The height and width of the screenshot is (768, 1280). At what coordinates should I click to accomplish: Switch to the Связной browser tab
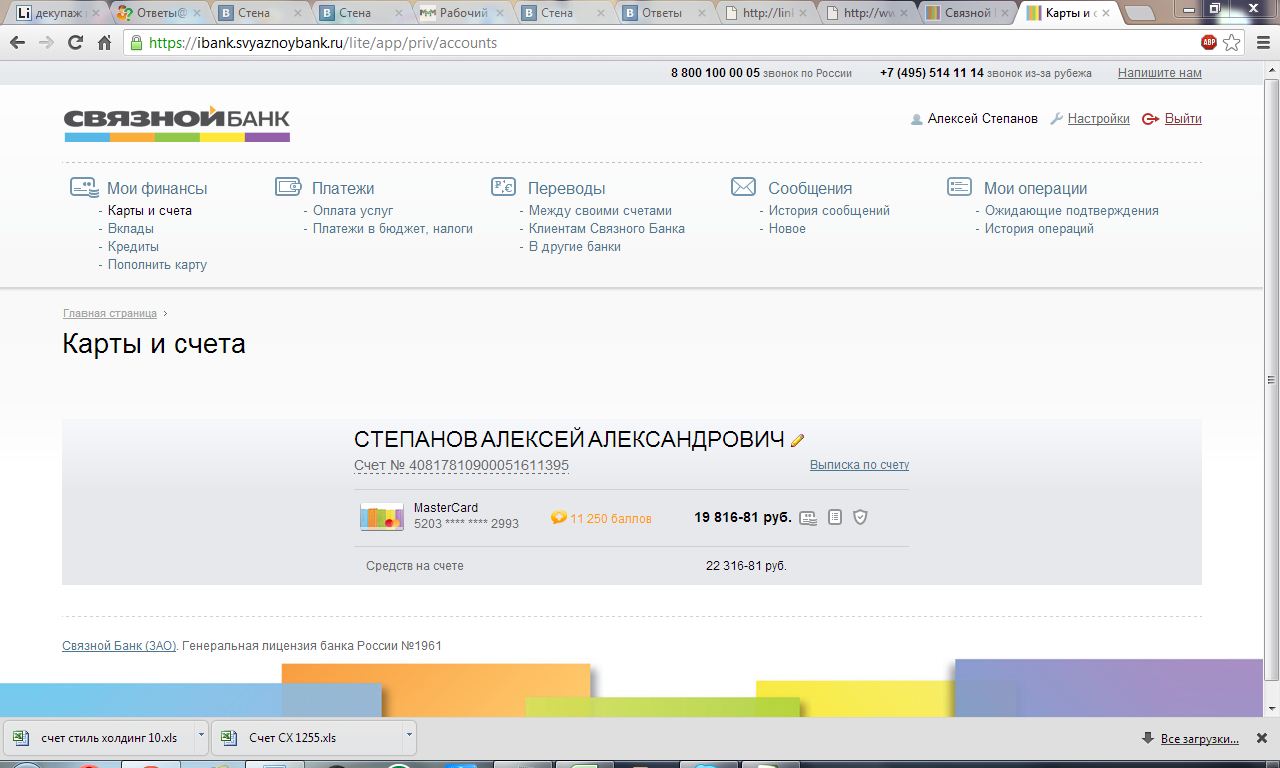(966, 13)
